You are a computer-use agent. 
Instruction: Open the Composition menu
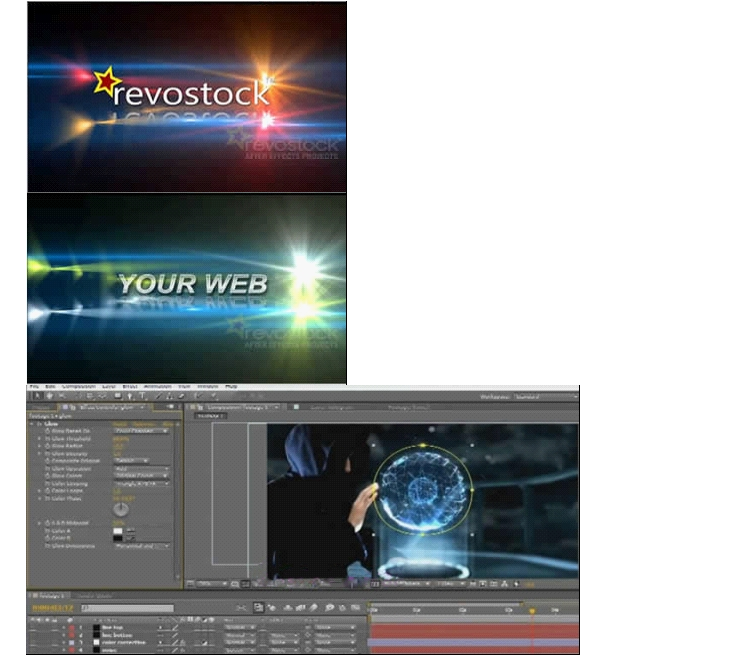pos(79,387)
